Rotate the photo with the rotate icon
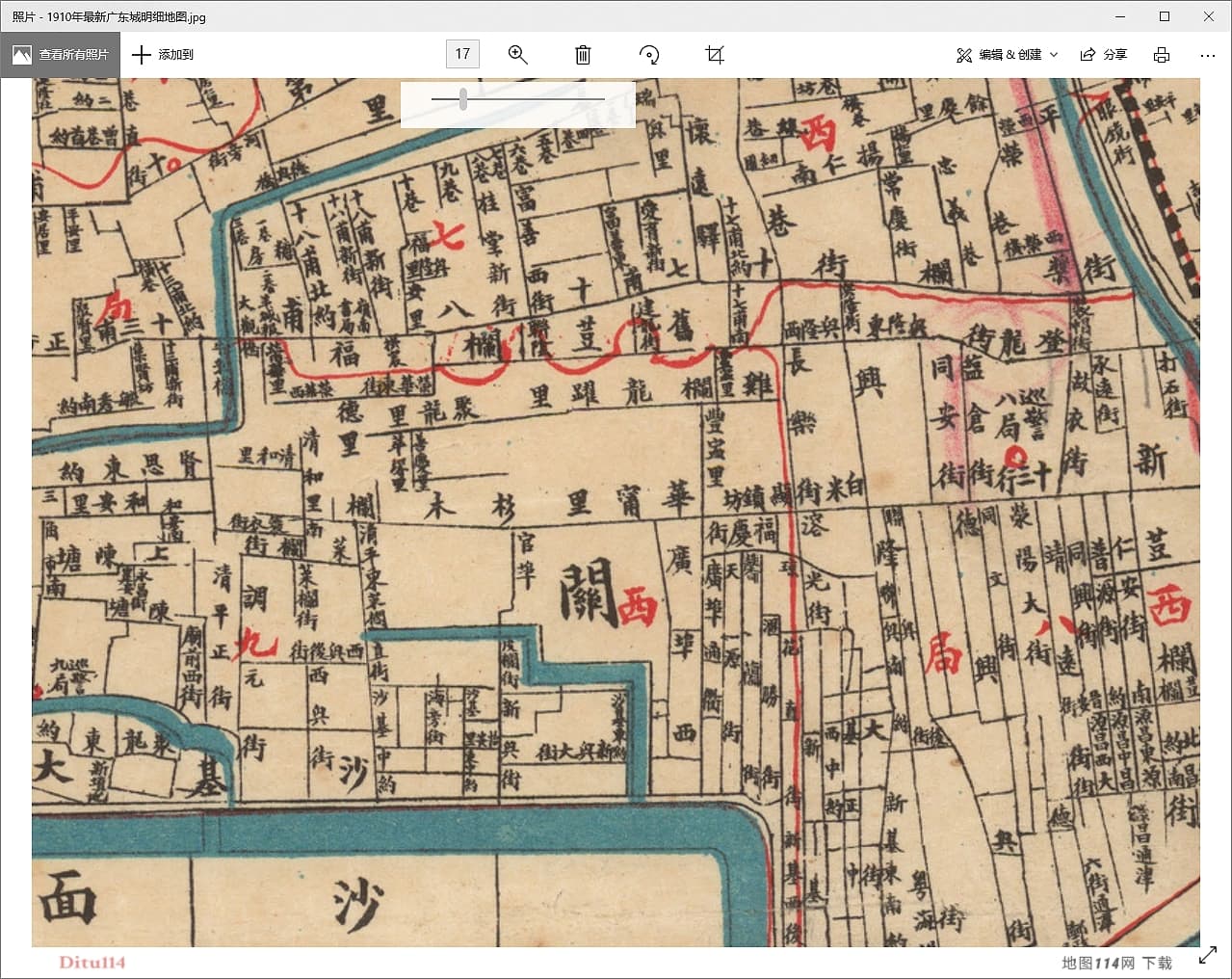This screenshot has height=979, width=1232. (x=649, y=55)
